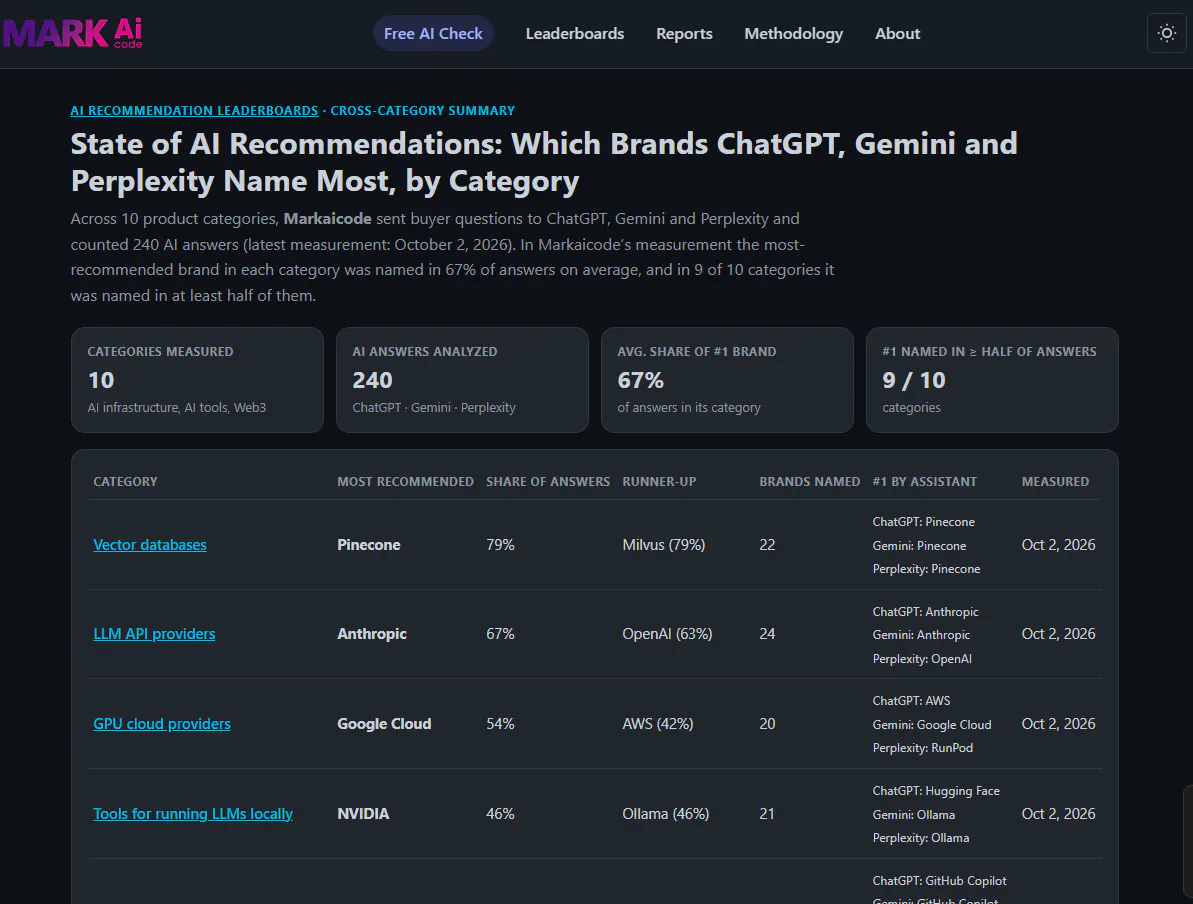Open the LLM API providers link
The height and width of the screenshot is (904, 1193).
point(154,634)
